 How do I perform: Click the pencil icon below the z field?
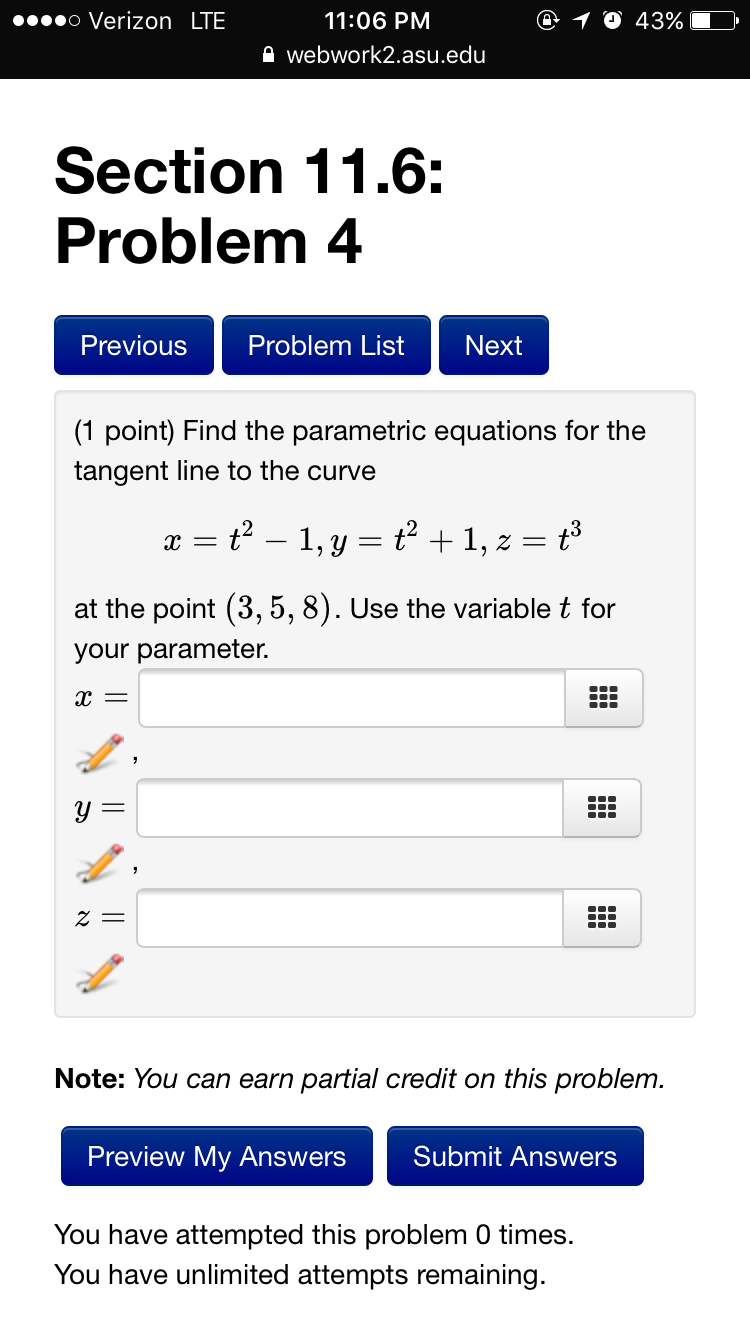[x=100, y=972]
